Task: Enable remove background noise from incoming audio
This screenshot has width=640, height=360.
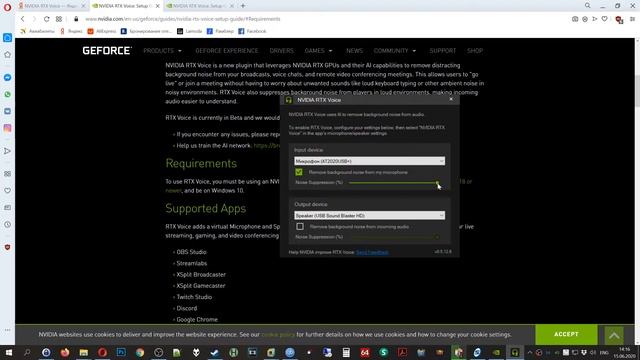Action: tap(300, 226)
